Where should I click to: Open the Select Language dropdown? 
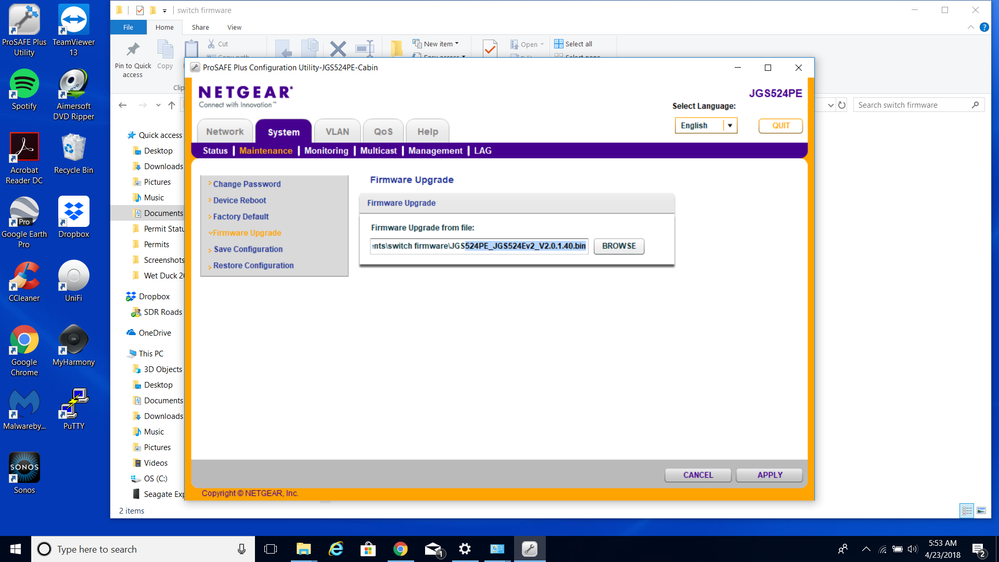[x=706, y=126]
